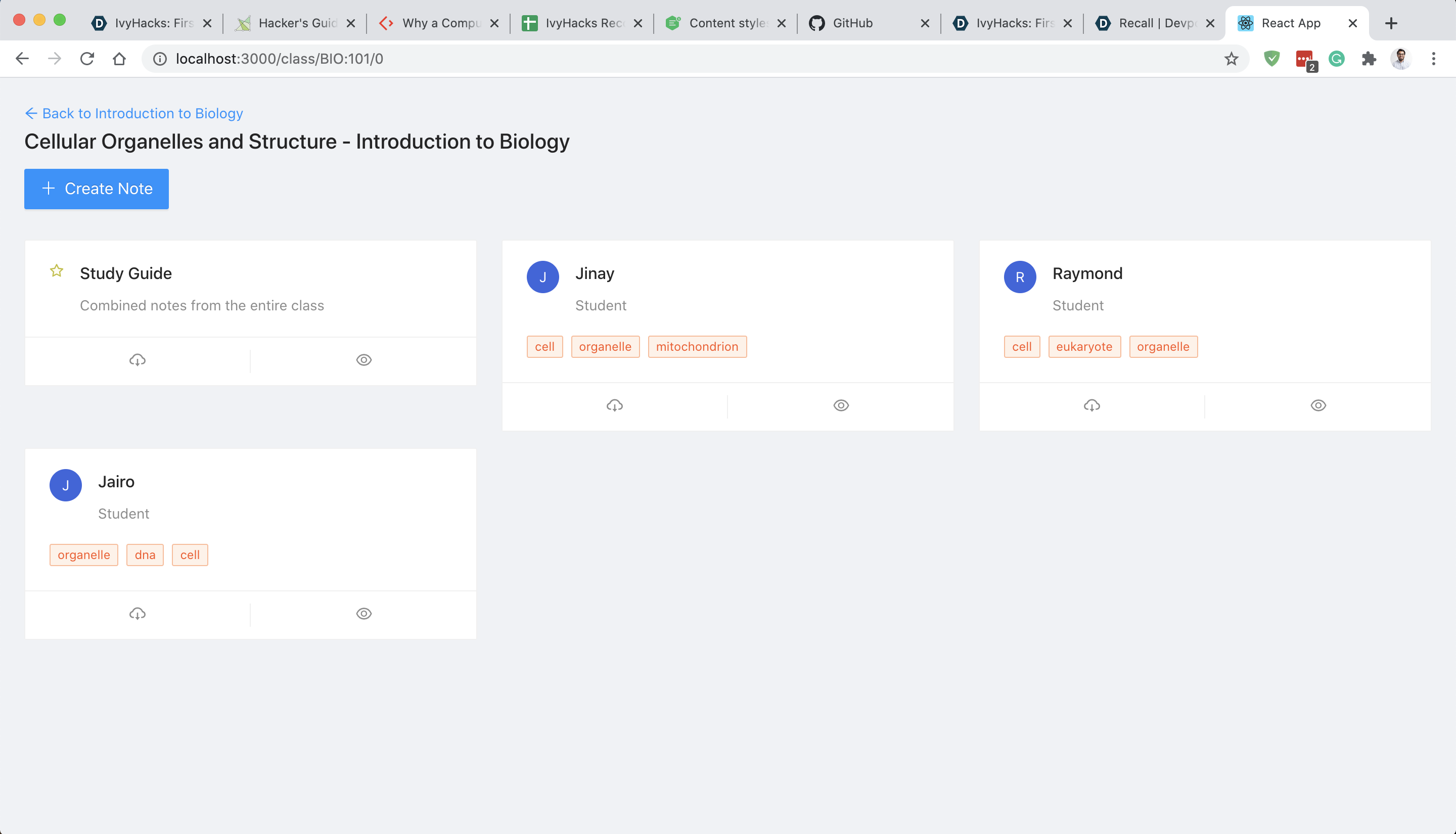
Task: View Jairo's notes with eye icon
Action: [363, 614]
